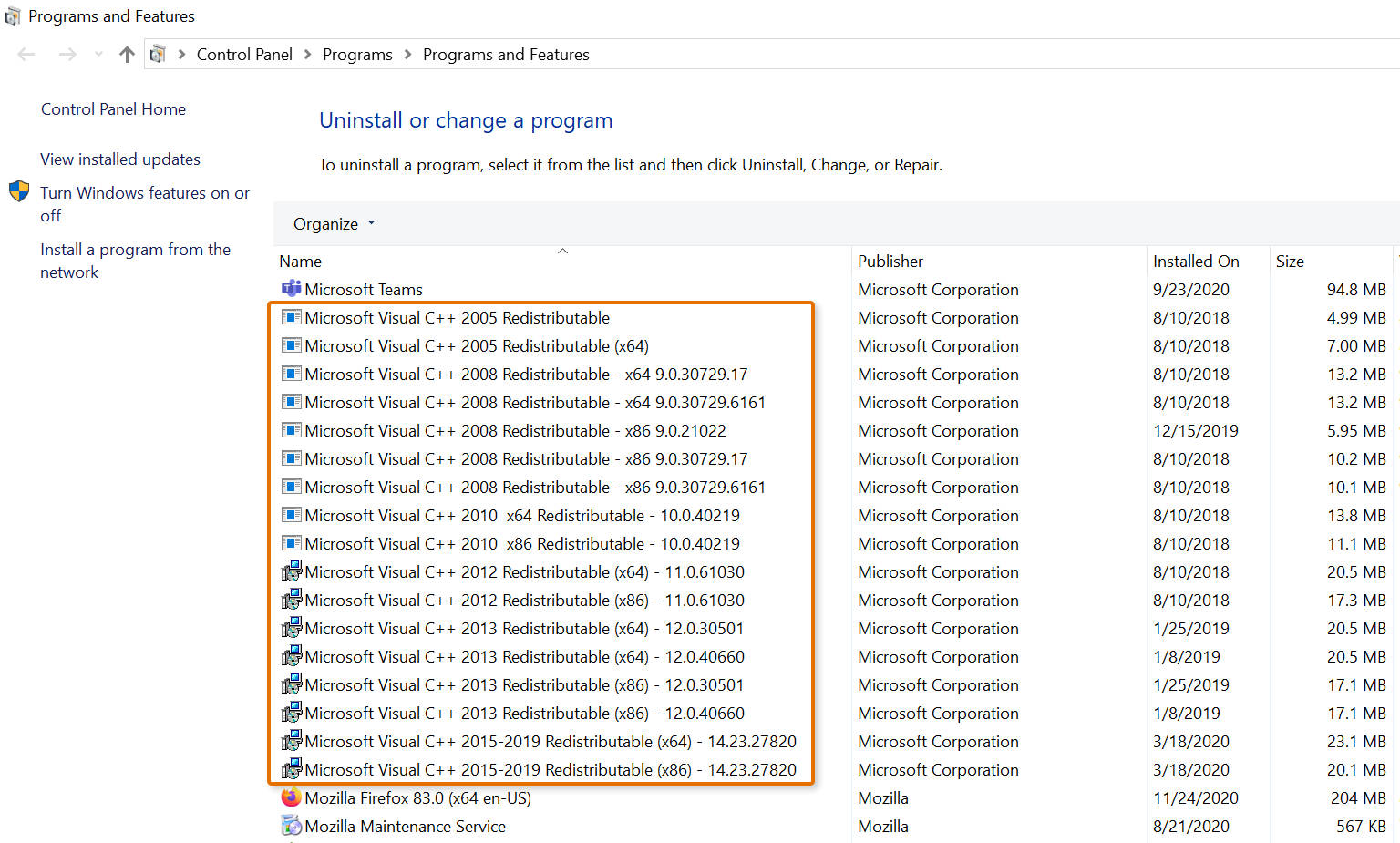Open View installed updates

click(x=119, y=159)
